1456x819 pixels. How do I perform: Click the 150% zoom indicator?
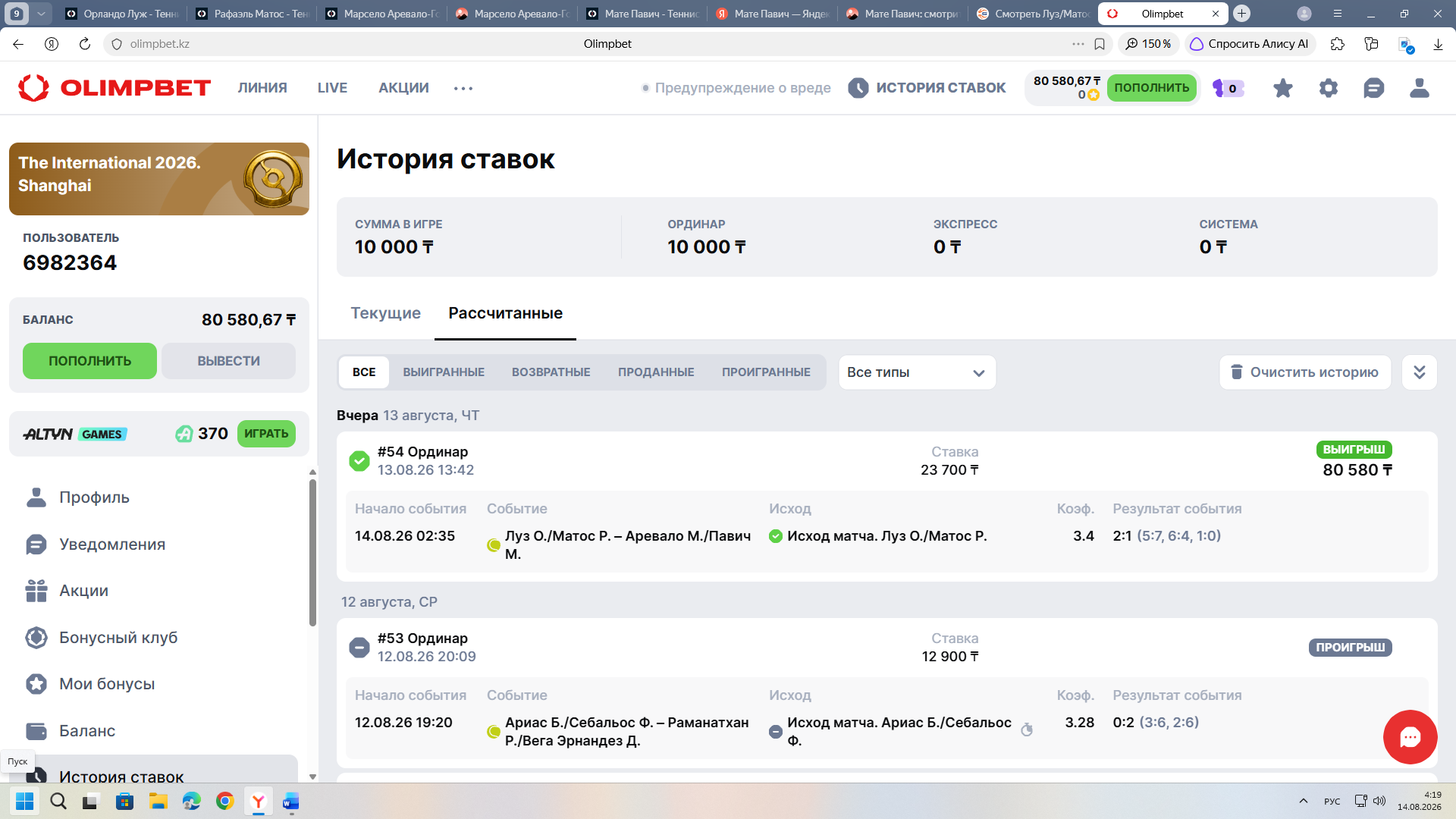click(x=1149, y=44)
